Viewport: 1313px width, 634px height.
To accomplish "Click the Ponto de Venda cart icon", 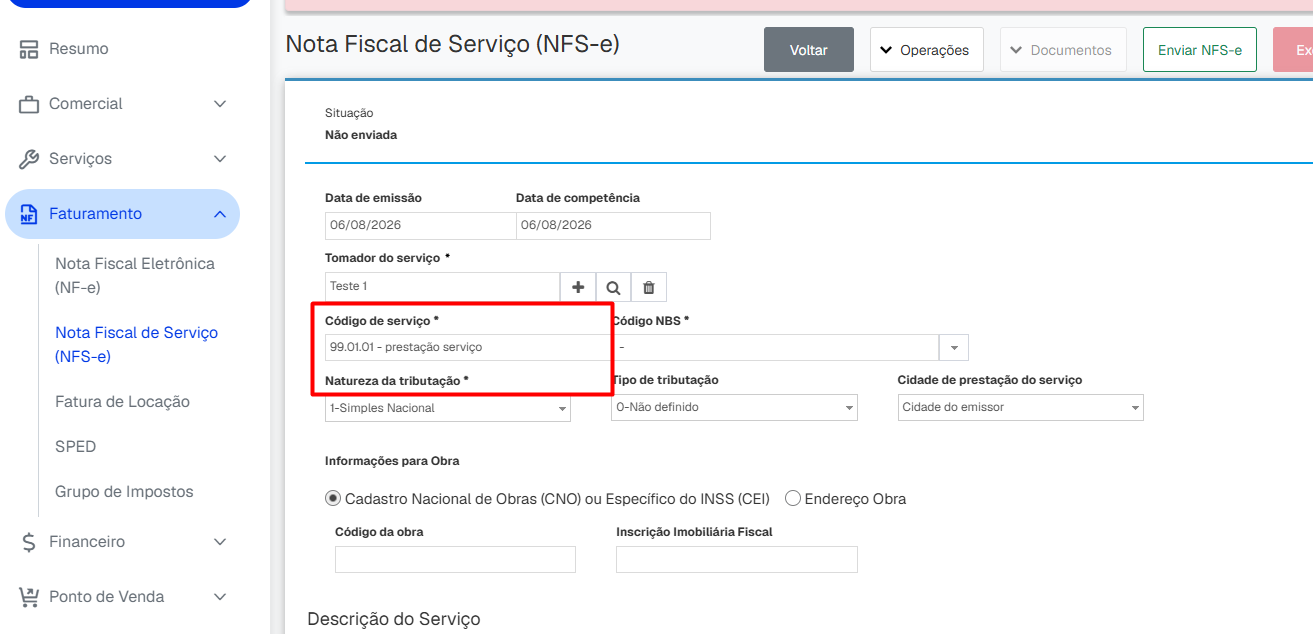I will (x=29, y=597).
